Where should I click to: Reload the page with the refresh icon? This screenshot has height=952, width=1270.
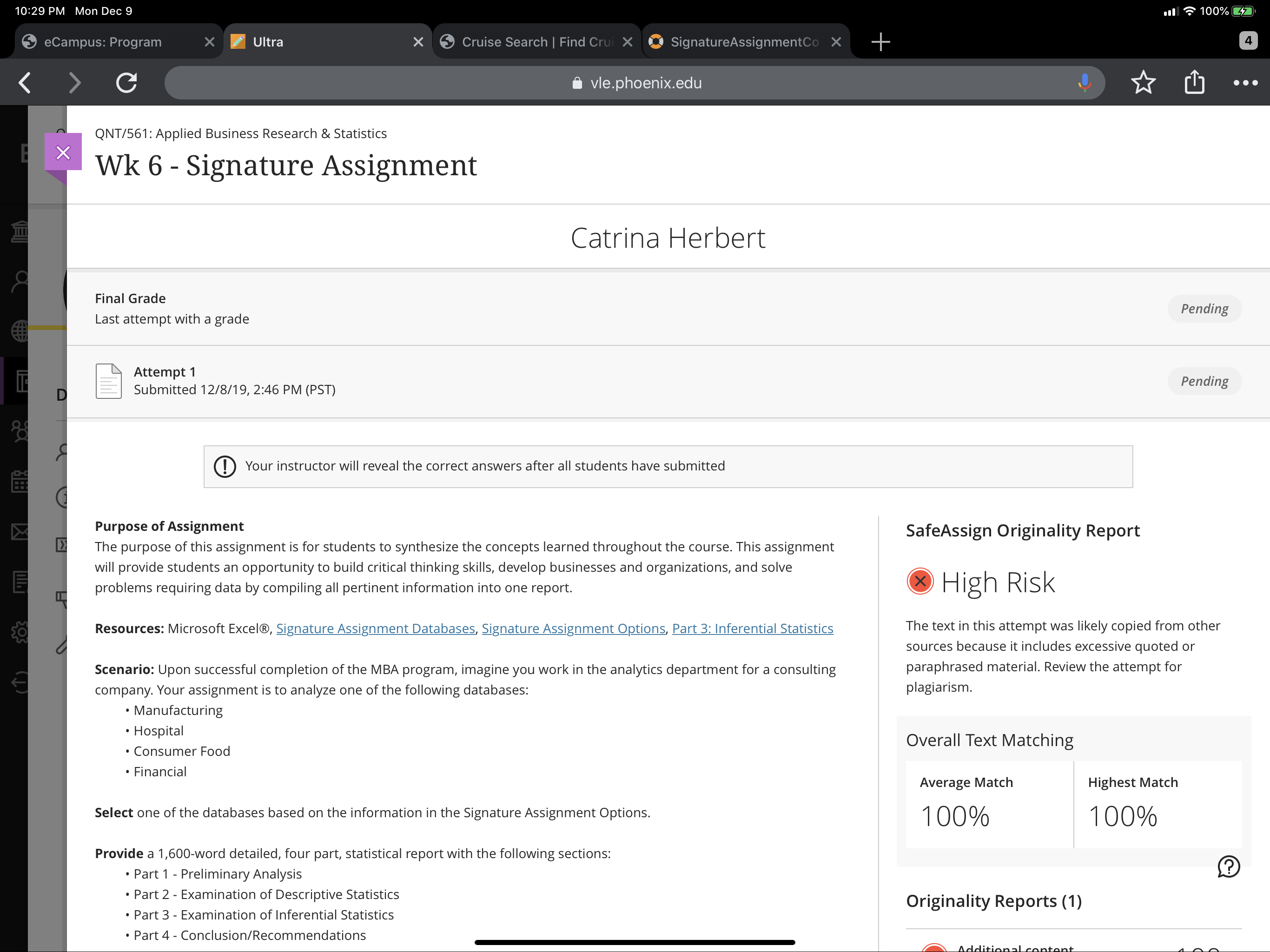[x=126, y=83]
